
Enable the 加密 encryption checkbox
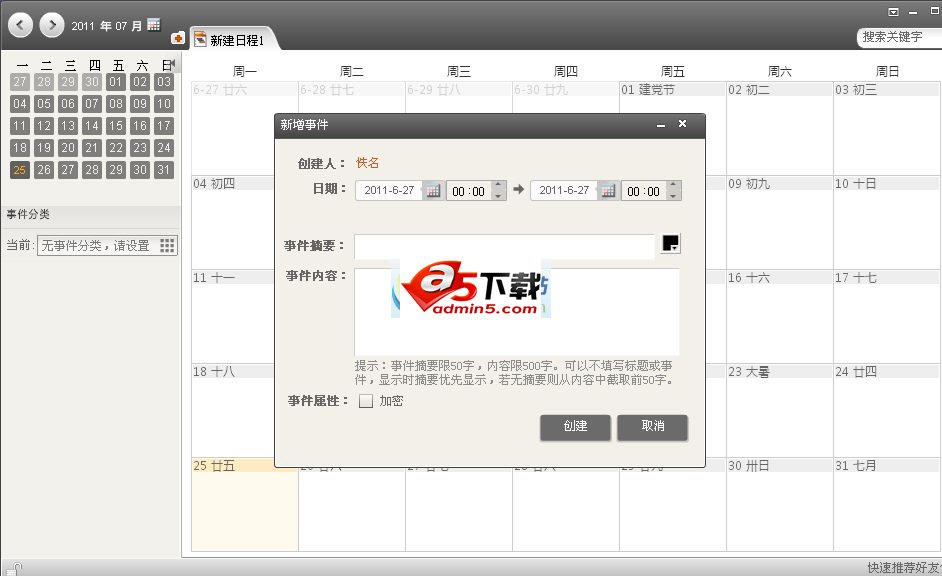(366, 401)
